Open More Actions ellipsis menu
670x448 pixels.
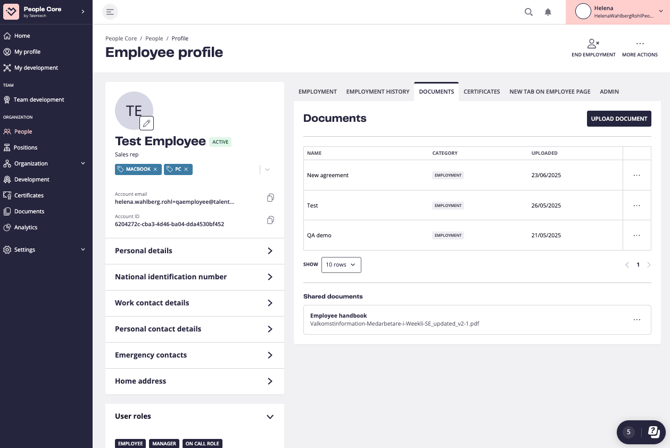(x=640, y=44)
